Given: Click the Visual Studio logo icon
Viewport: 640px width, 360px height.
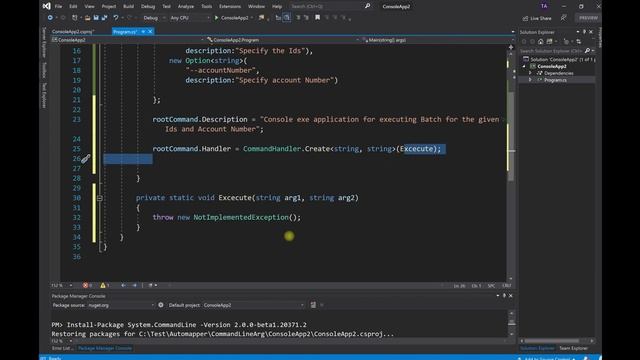Looking at the screenshot, I should [x=47, y=6].
